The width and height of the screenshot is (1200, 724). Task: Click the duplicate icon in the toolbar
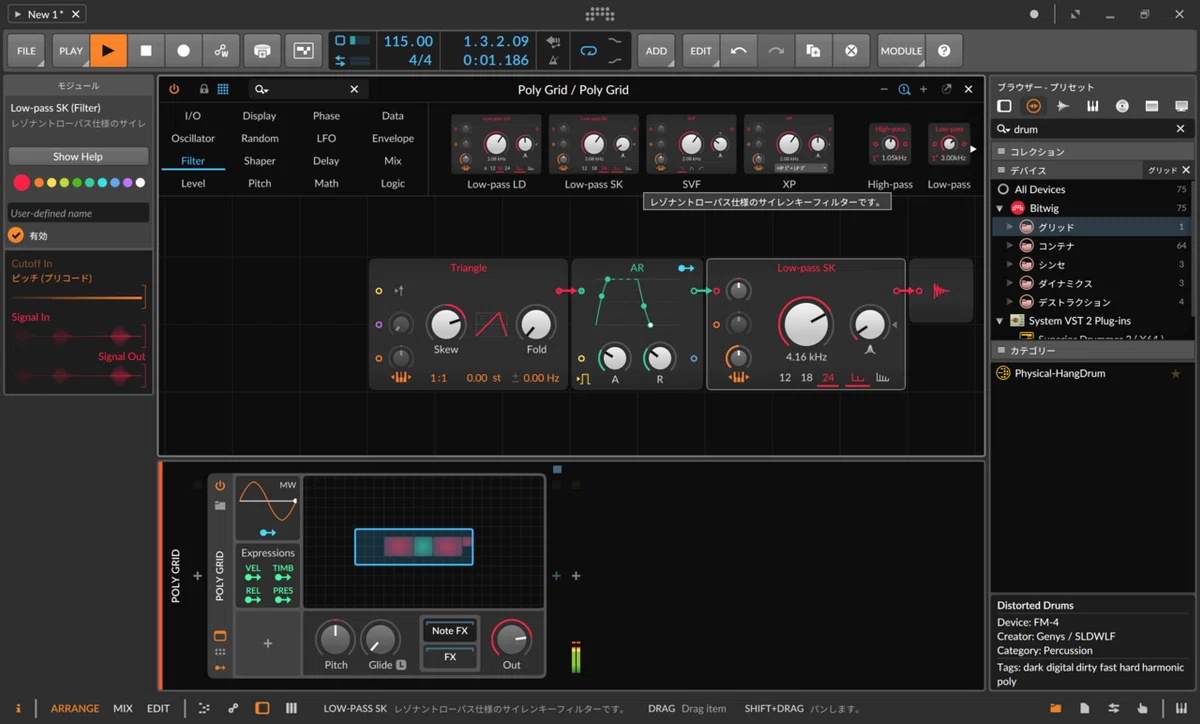(813, 51)
